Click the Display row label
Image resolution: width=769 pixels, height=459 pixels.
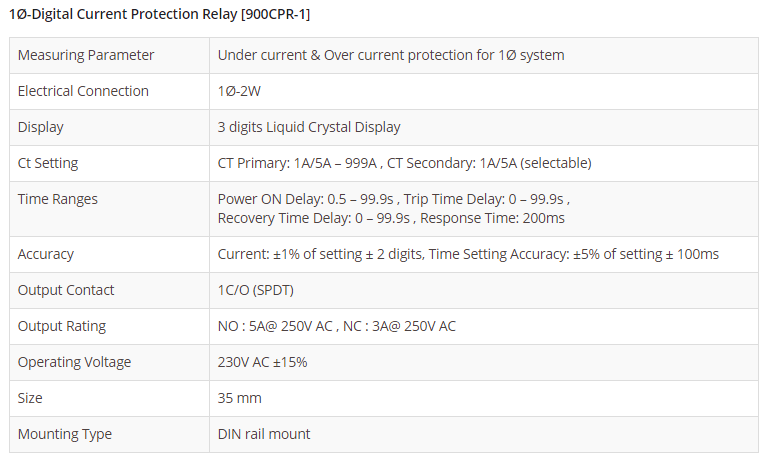click(x=41, y=127)
